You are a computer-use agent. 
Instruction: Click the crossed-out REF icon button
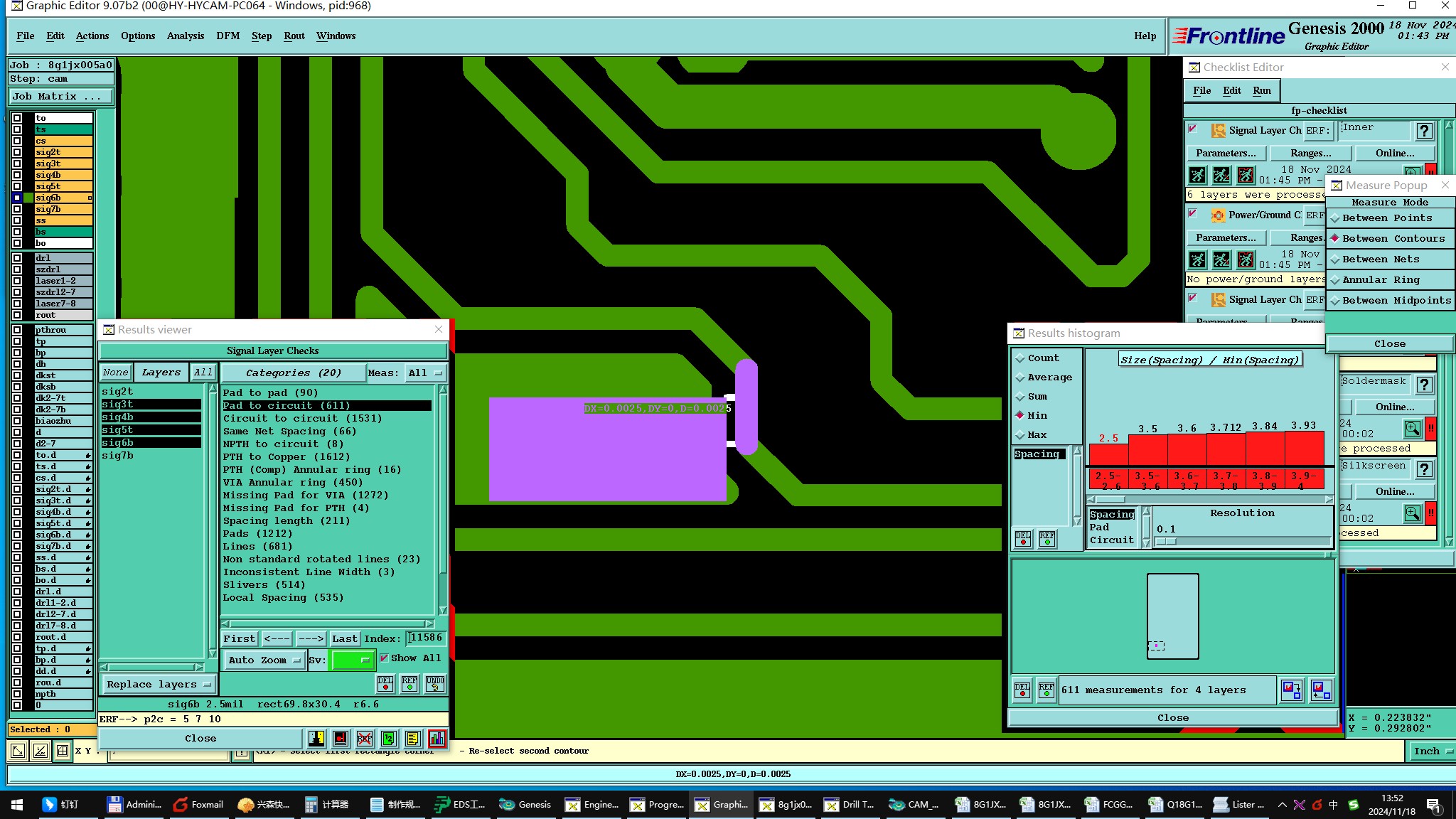pos(364,739)
